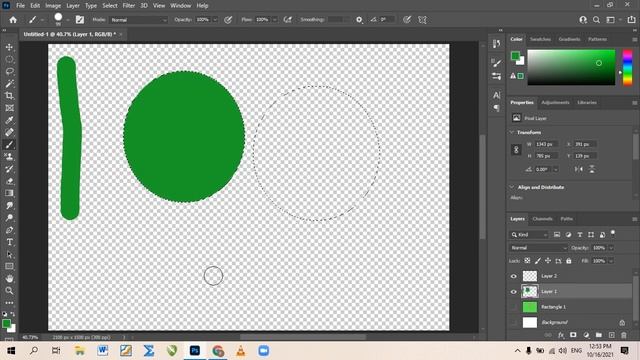
Task: Click the foreground color in the toolbar
Action: [x=6, y=324]
